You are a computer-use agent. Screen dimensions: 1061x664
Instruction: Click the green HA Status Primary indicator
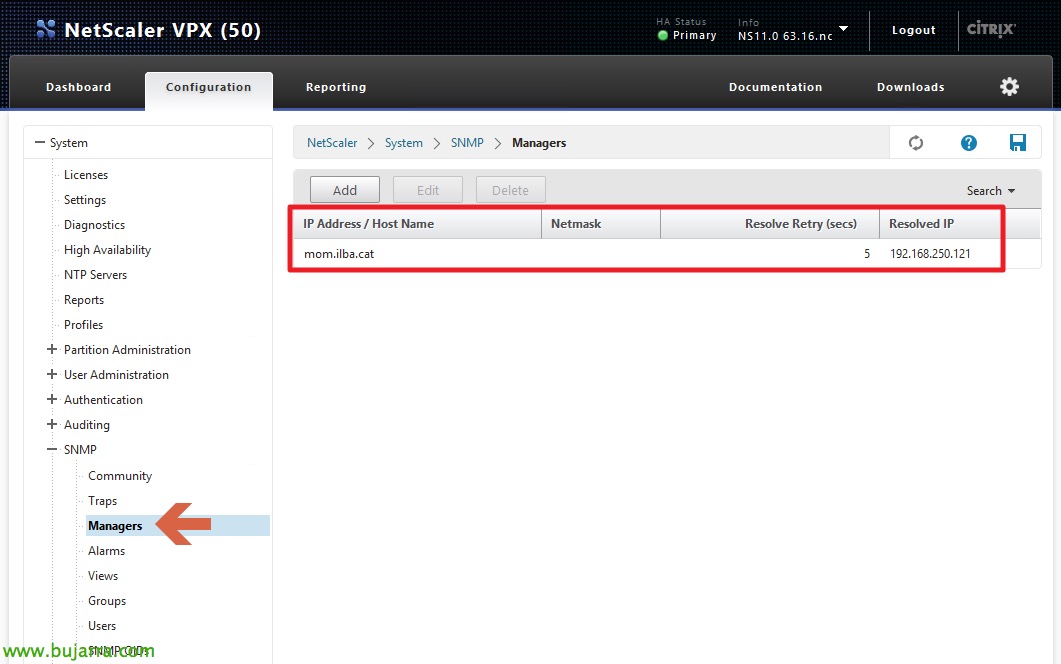(662, 35)
